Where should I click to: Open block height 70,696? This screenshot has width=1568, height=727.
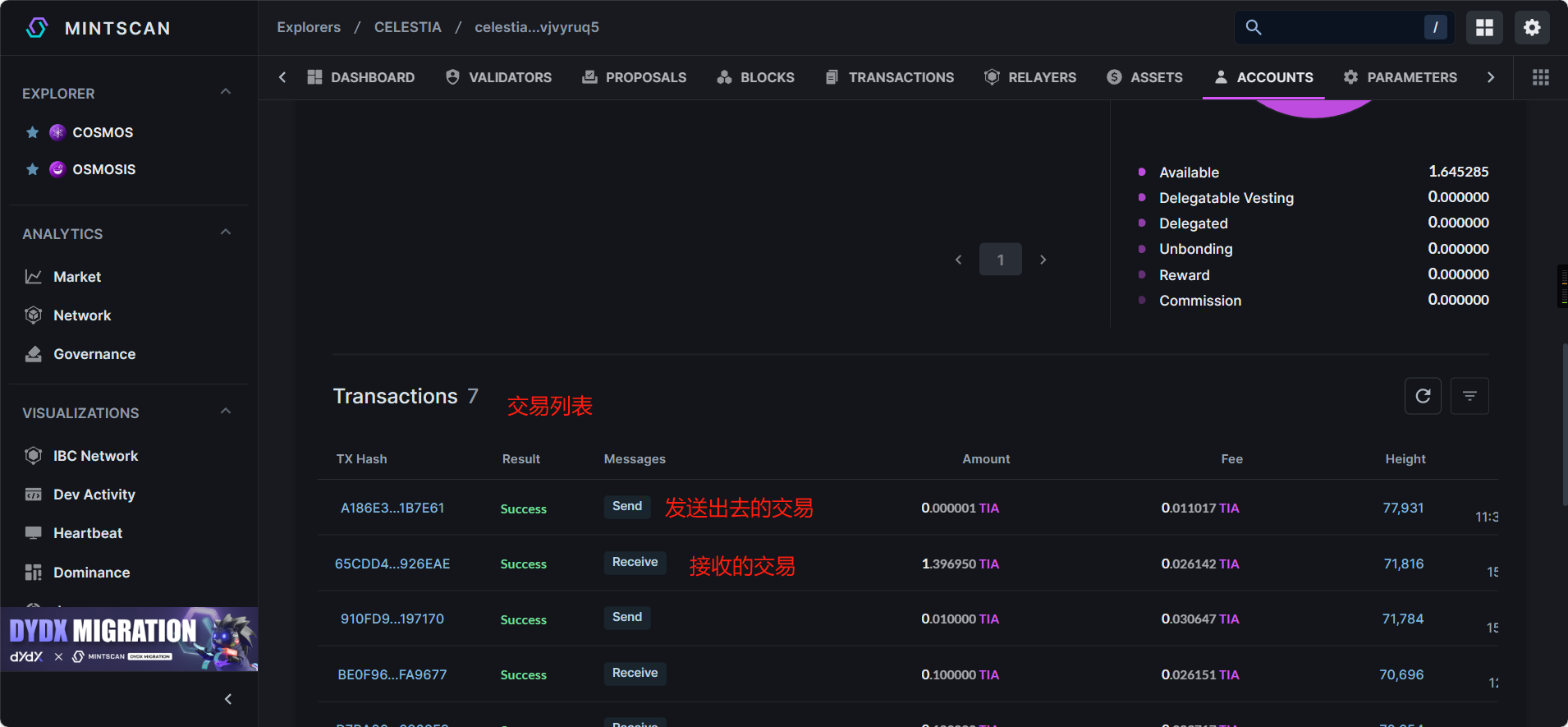[x=1401, y=674]
